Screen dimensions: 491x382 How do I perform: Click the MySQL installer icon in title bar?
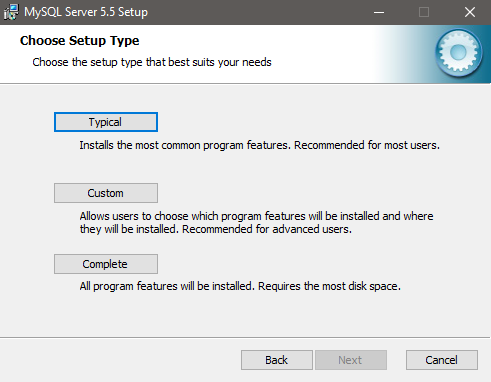[11, 12]
